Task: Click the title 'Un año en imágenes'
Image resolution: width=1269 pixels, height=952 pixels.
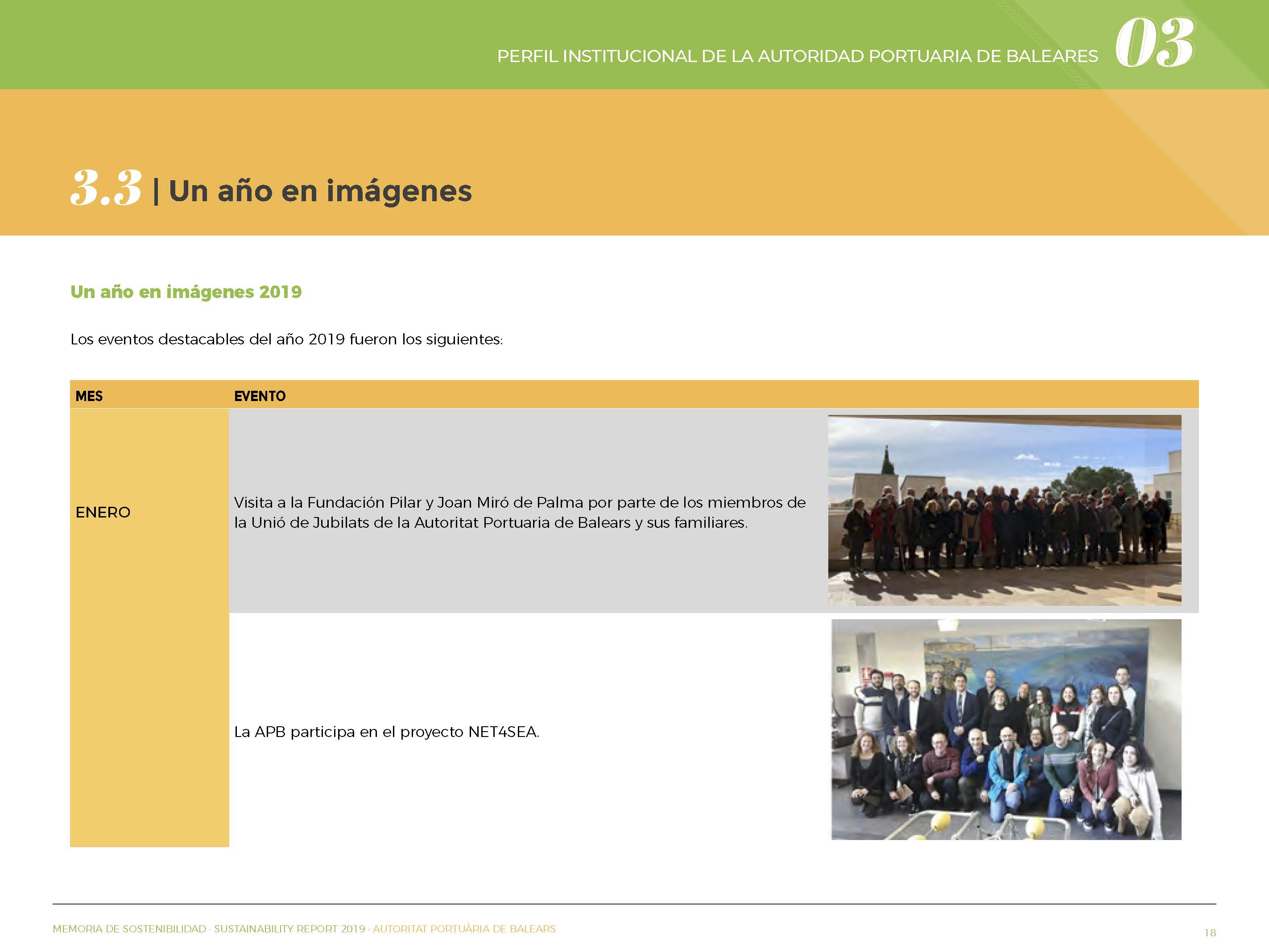Action: (x=320, y=191)
